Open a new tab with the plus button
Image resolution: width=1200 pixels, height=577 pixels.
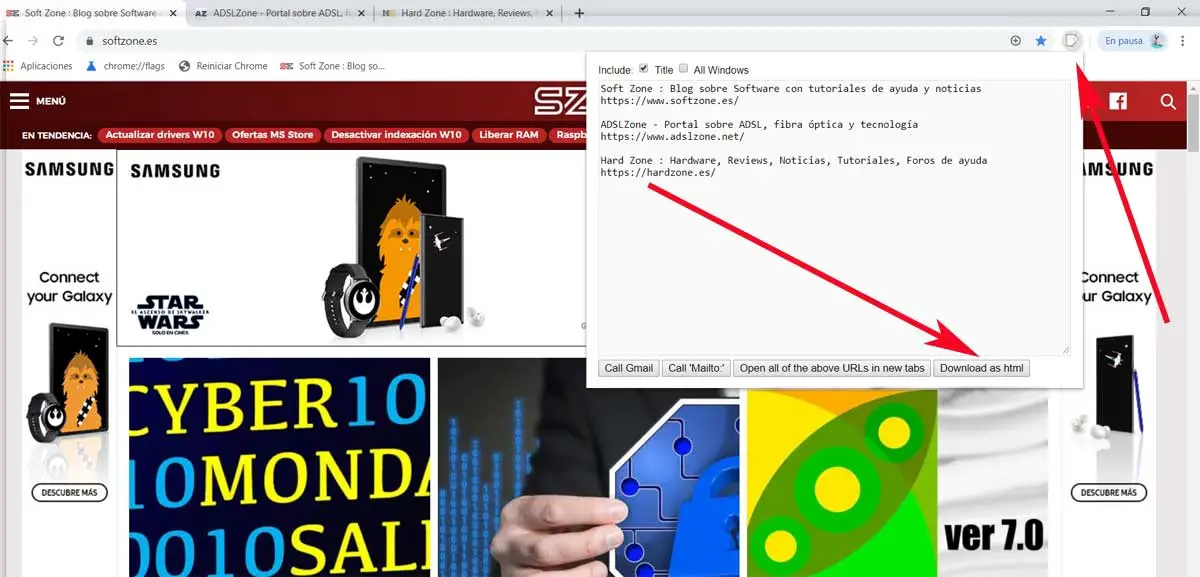pos(579,13)
